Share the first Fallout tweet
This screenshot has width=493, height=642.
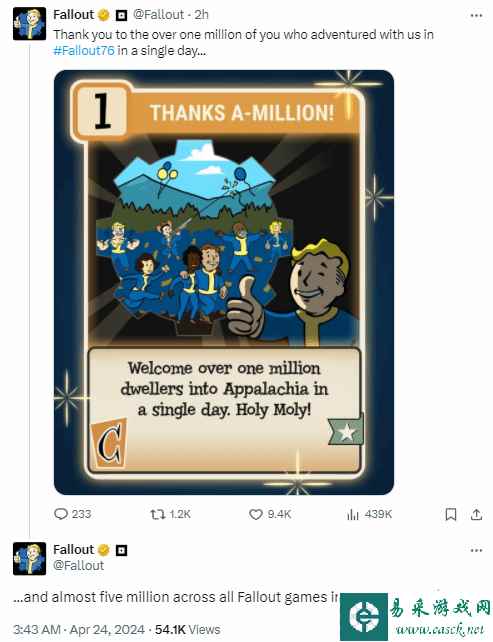pyautogui.click(x=476, y=514)
